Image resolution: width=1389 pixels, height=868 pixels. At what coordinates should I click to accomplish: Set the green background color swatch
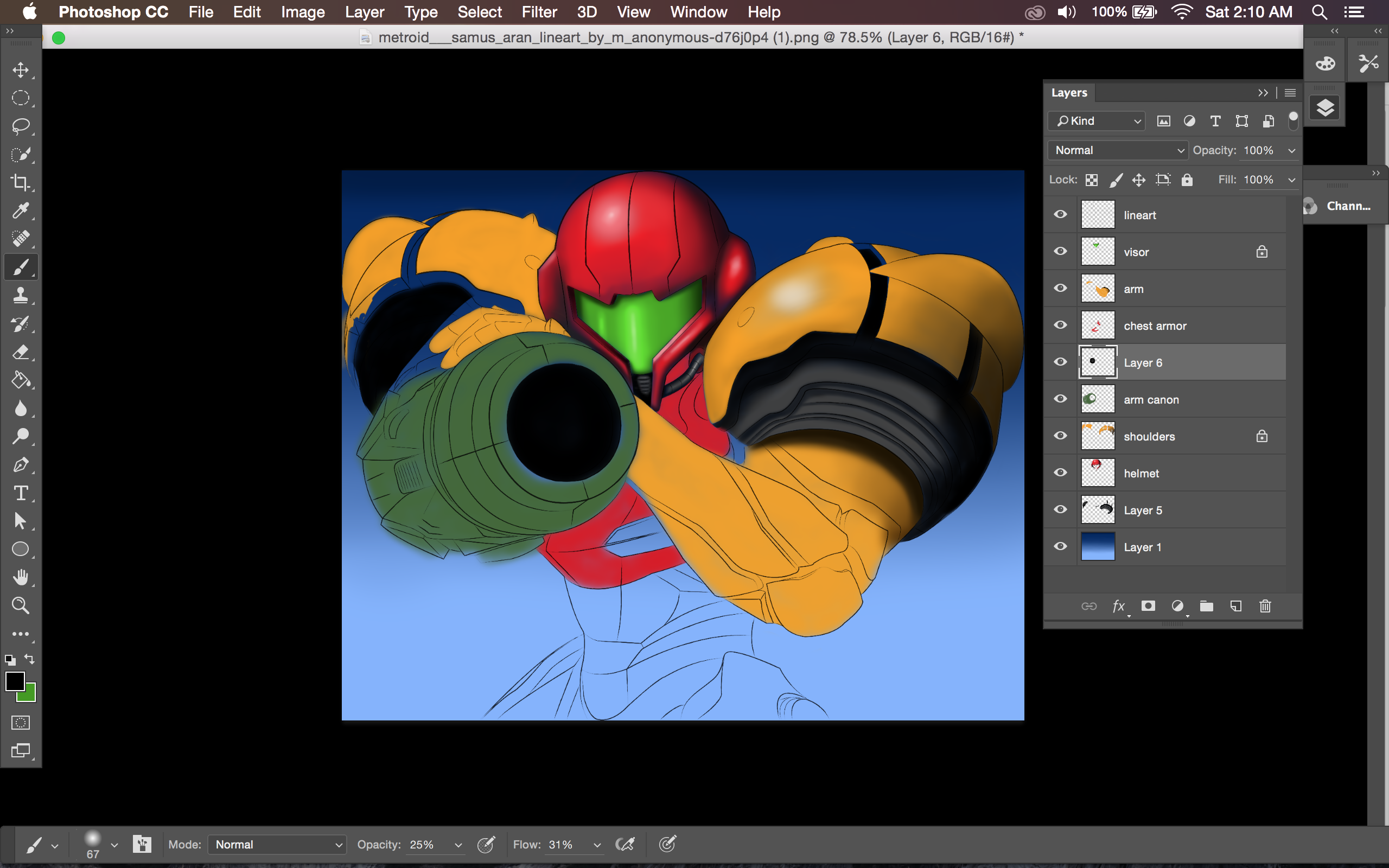pos(29,695)
